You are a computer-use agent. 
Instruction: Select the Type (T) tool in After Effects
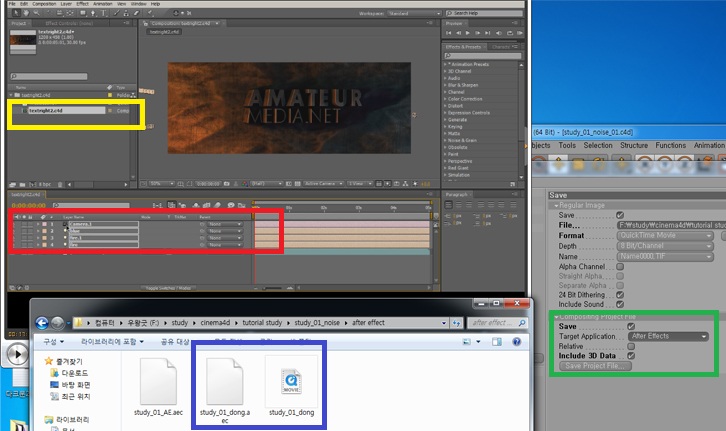point(103,13)
